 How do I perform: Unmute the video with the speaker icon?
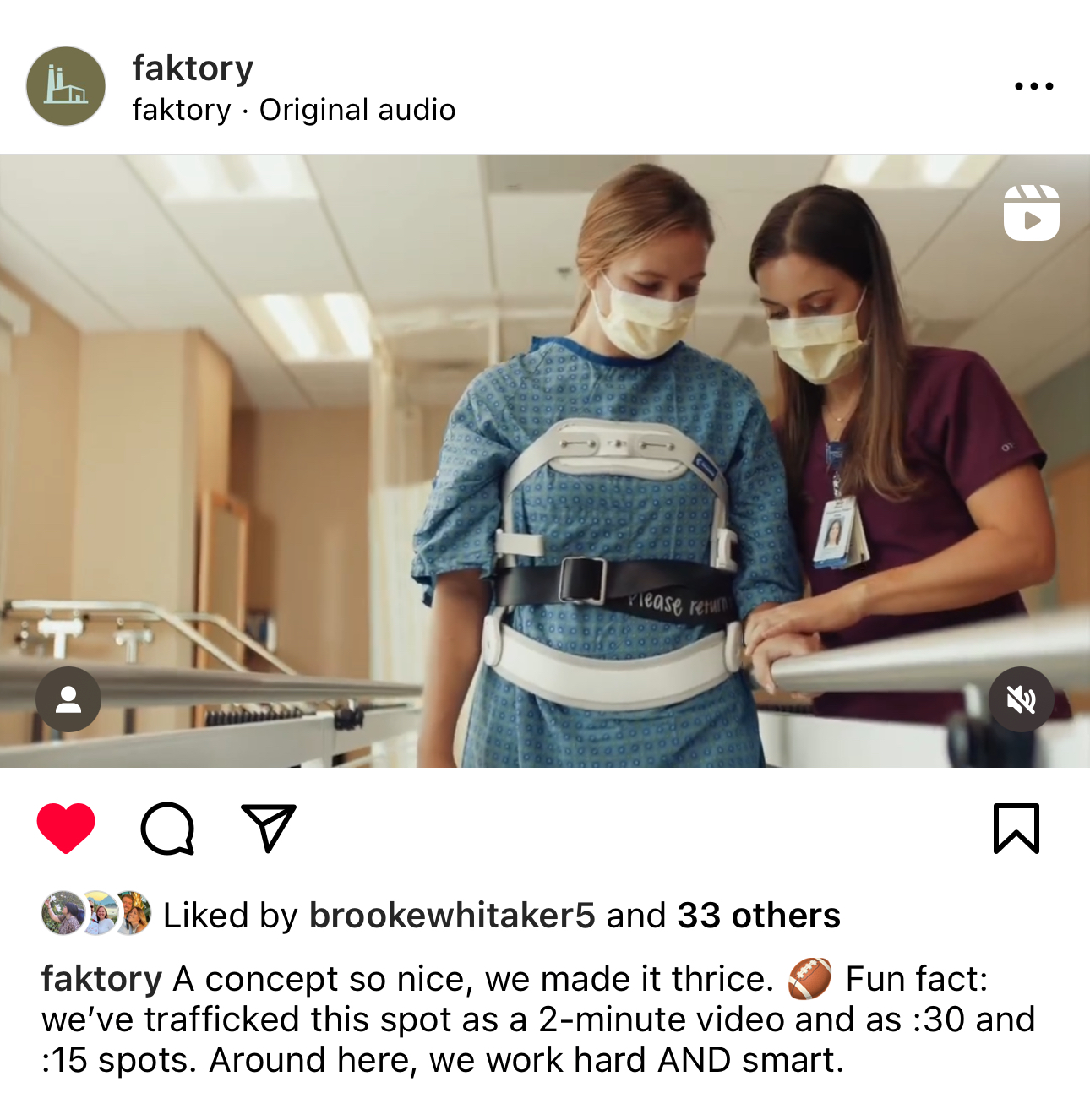(1022, 699)
